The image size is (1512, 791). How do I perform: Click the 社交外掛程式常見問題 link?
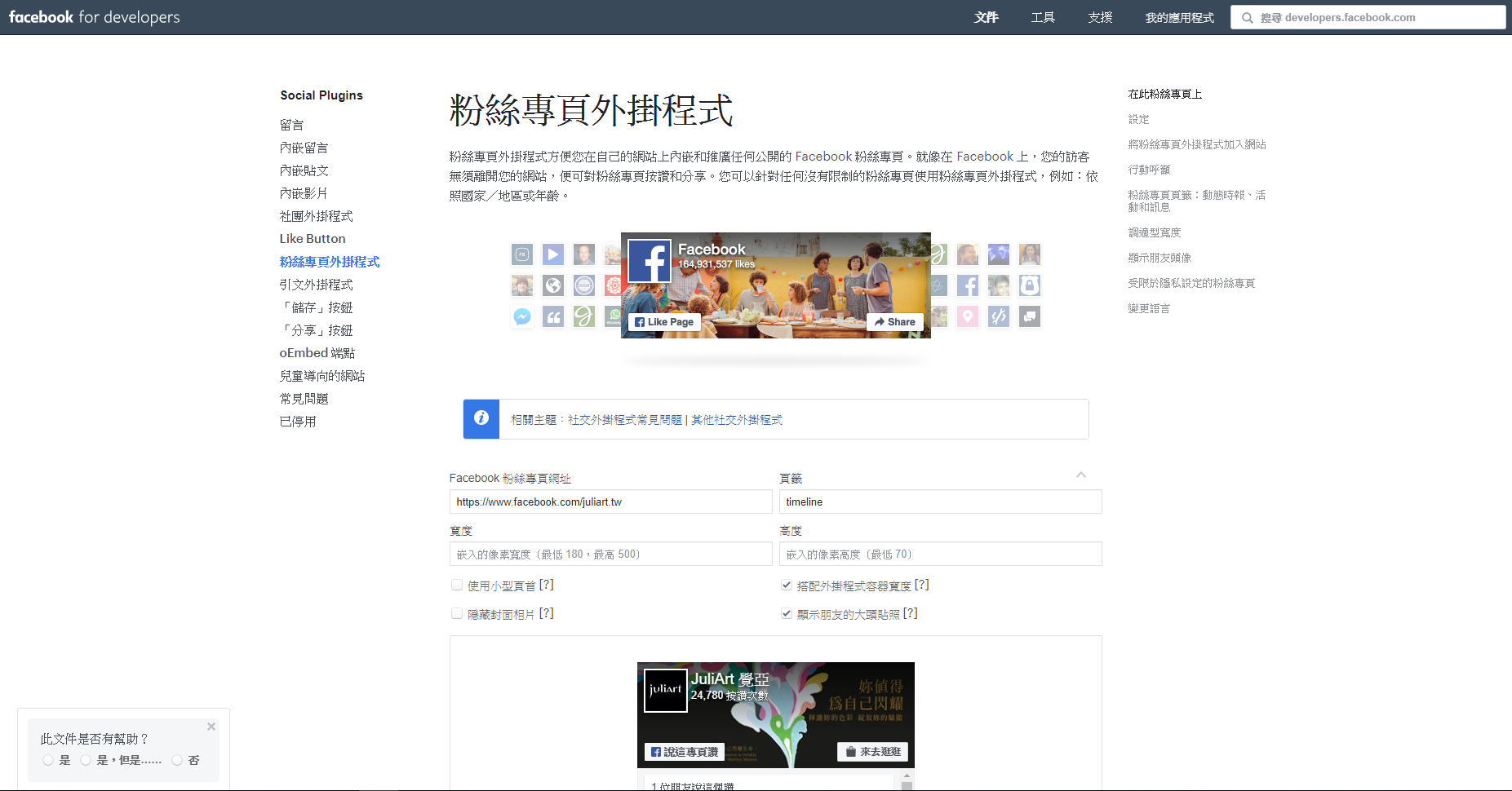[x=624, y=420]
